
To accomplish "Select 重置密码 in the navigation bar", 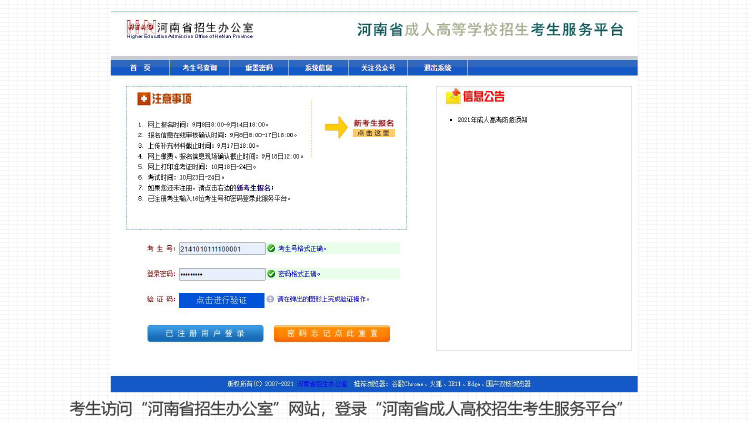I will pyautogui.click(x=258, y=68).
